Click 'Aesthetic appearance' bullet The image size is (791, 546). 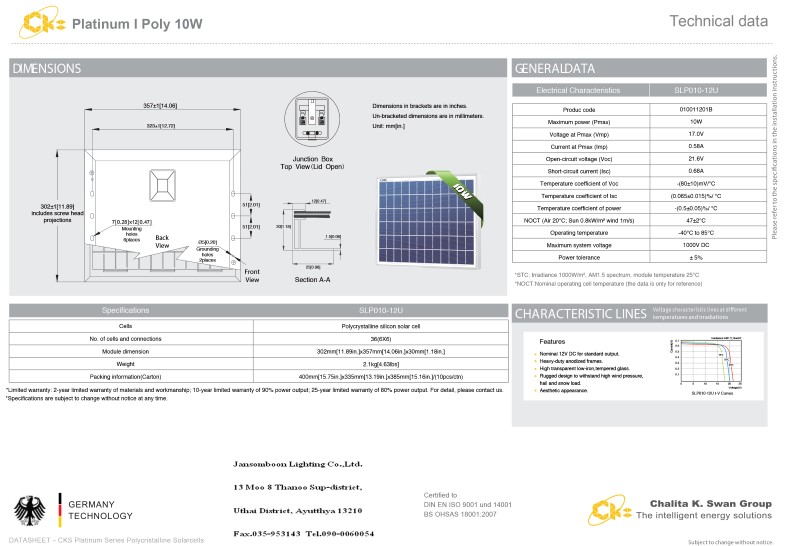point(563,391)
